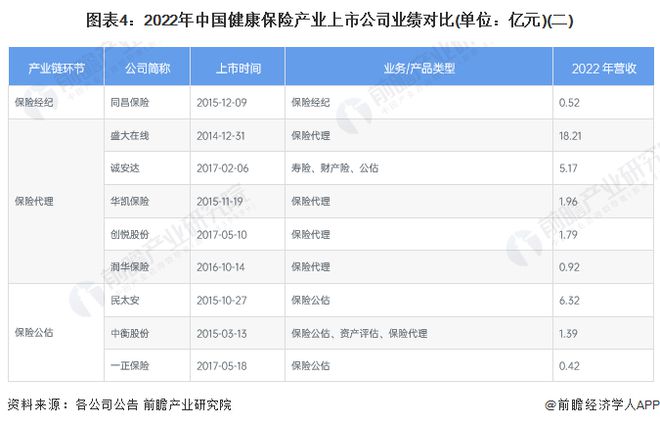The image size is (660, 425).
Task: Click the 产业链环节 column header
Action: pyautogui.click(x=56, y=68)
